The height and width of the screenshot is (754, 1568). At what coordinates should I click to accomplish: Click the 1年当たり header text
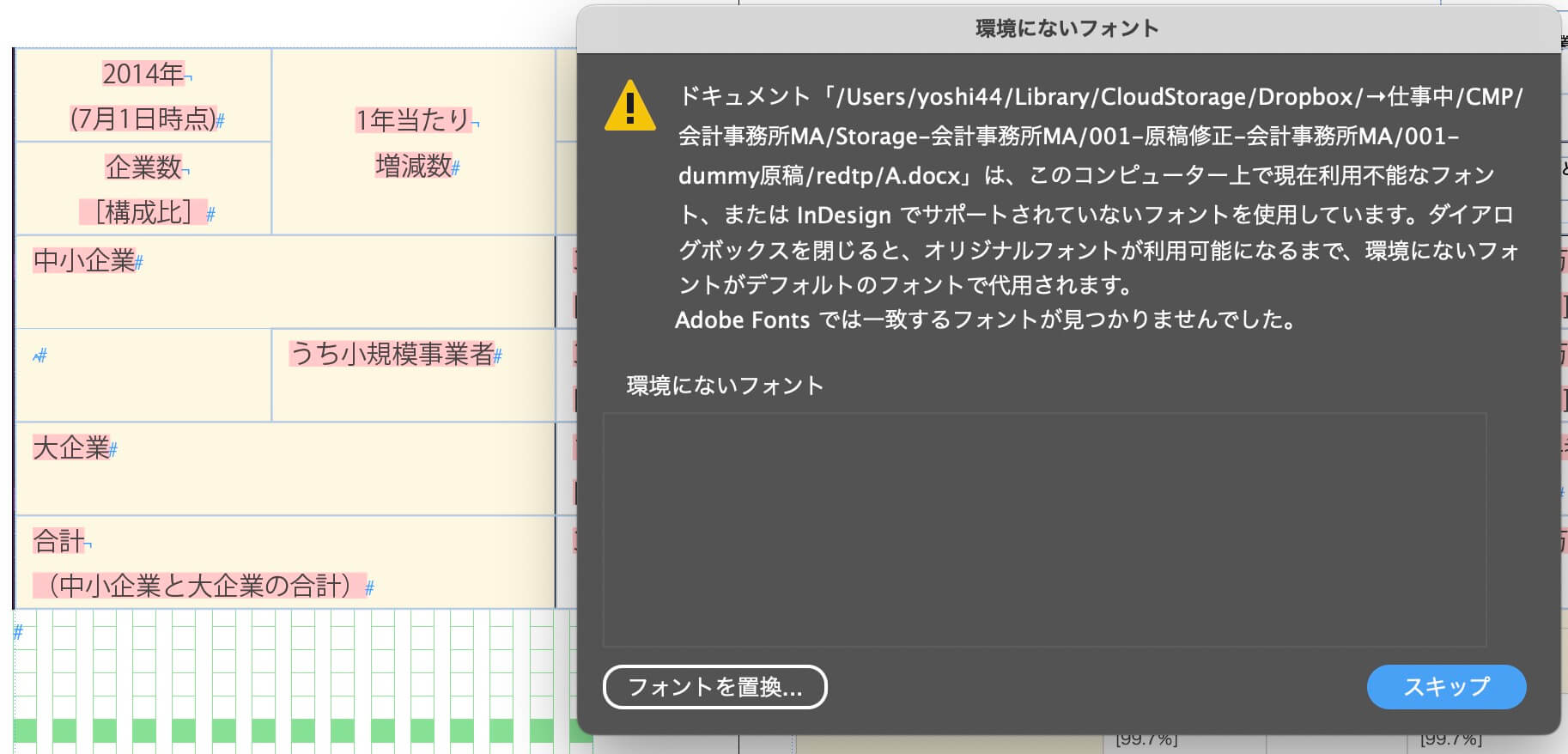[x=412, y=120]
